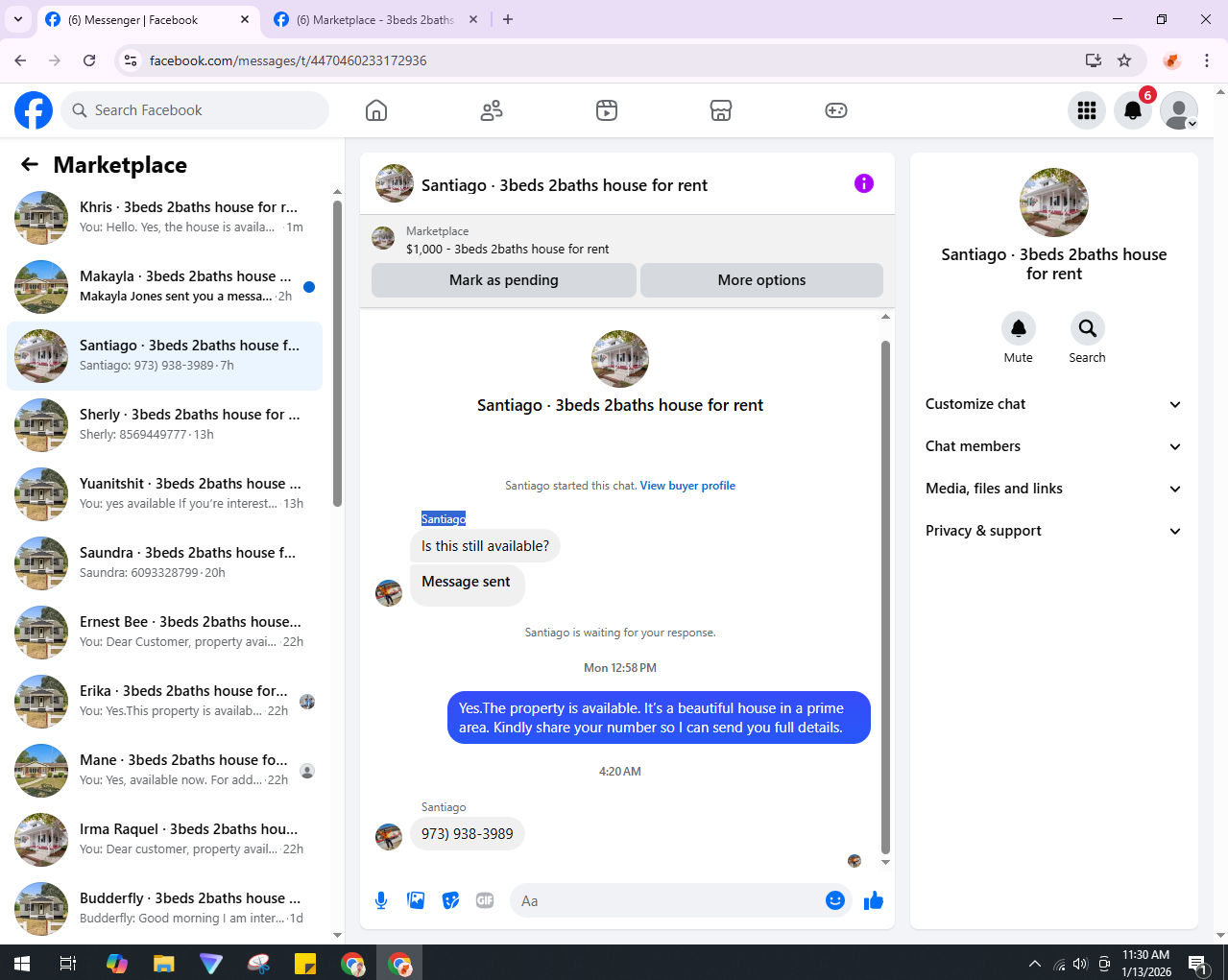The height and width of the screenshot is (980, 1228).
Task: Open Saundra conversation in list
Action: click(x=165, y=563)
